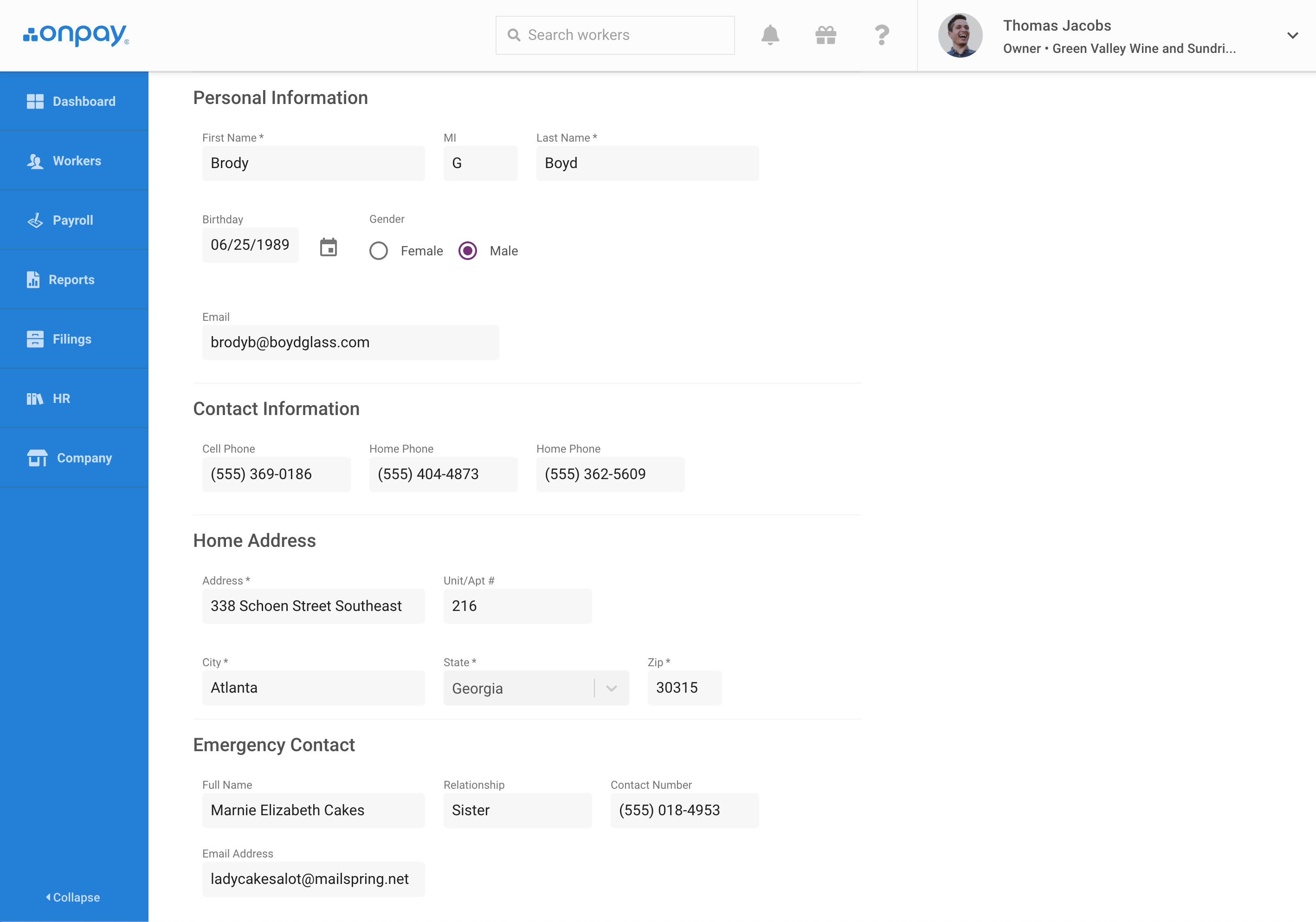Edit the Zip field 30315
This screenshot has height=922, width=1316.
[x=684, y=688]
